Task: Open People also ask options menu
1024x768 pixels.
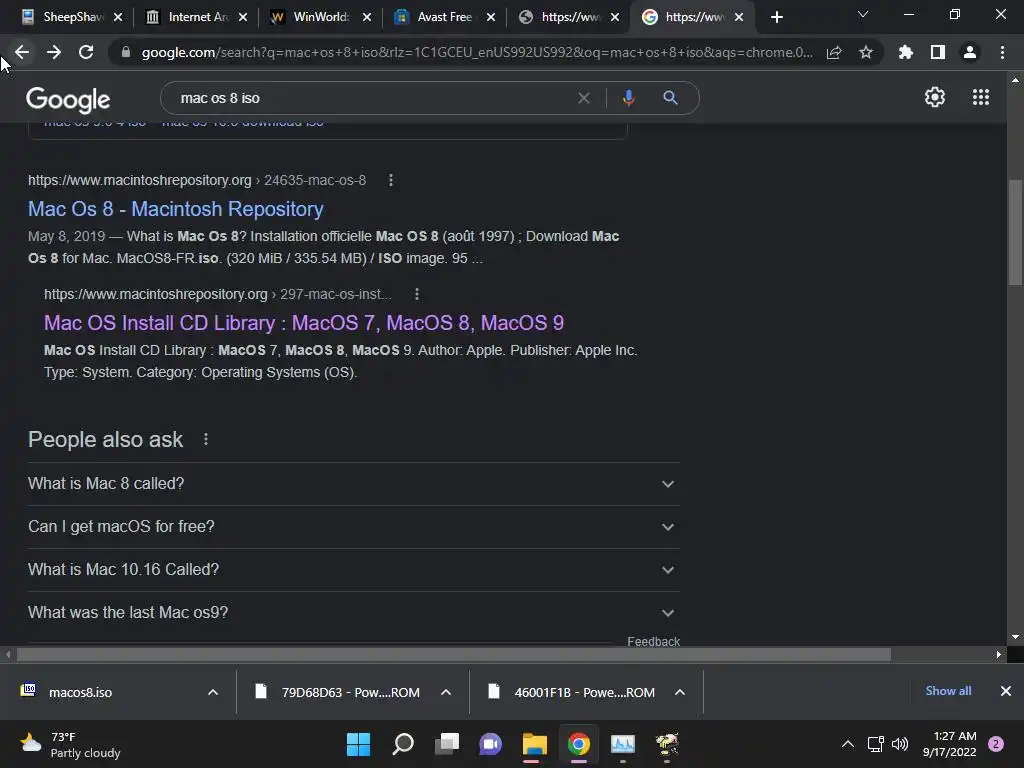Action: [206, 440]
